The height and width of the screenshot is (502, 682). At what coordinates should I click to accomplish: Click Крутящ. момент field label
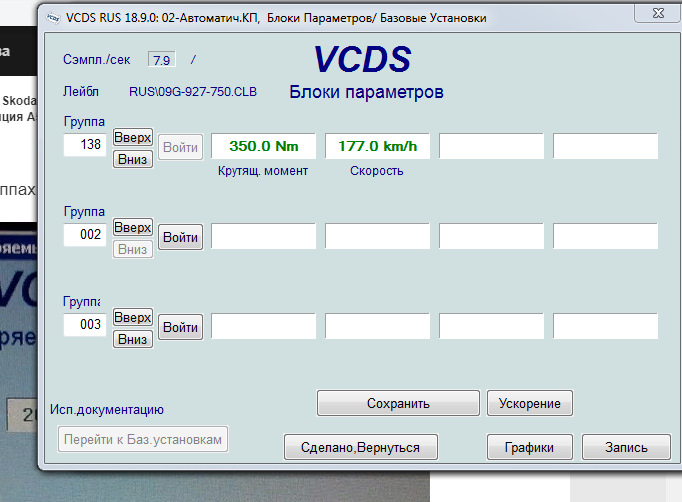[263, 171]
